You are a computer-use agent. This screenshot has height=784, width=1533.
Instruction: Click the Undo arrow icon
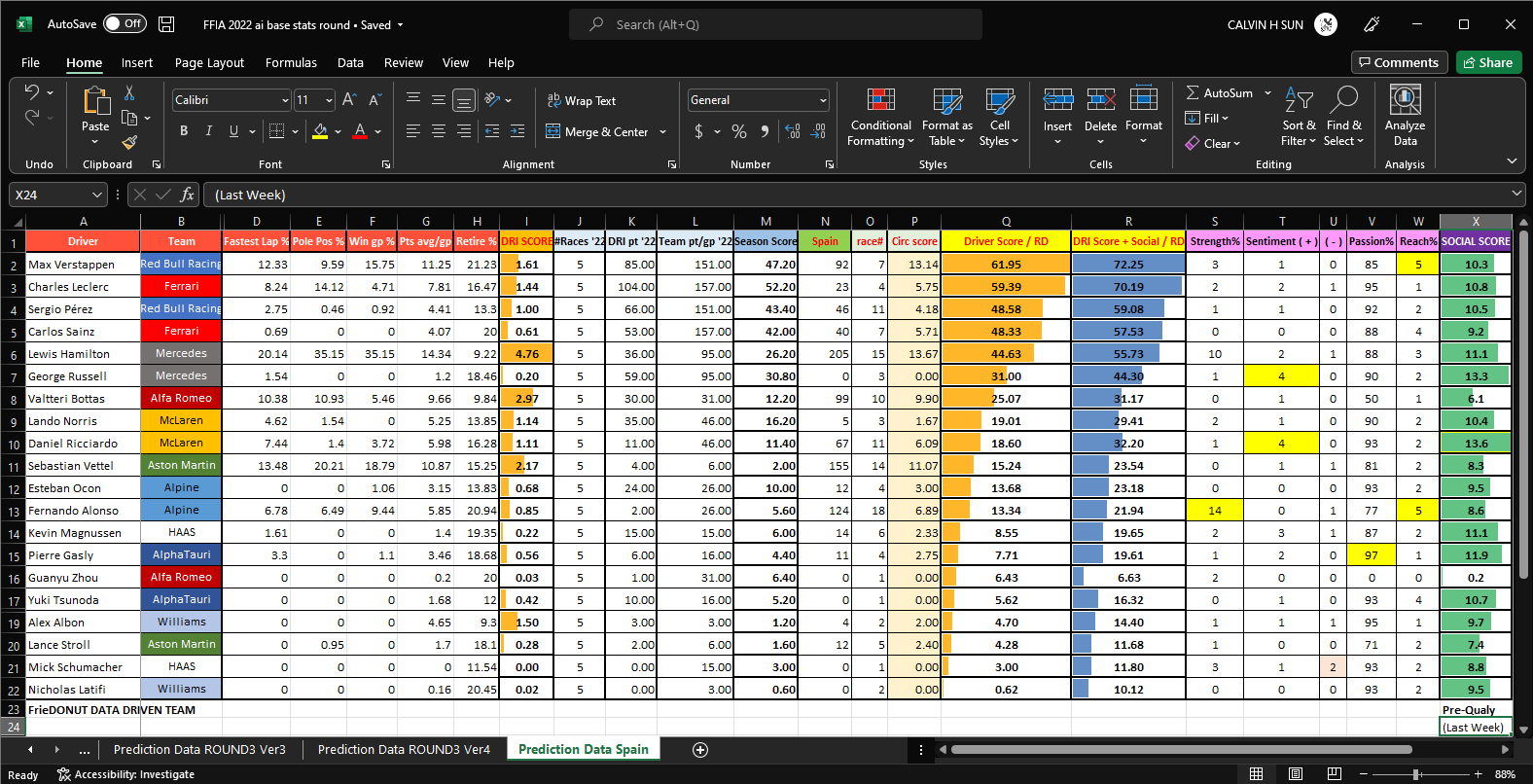coord(32,91)
